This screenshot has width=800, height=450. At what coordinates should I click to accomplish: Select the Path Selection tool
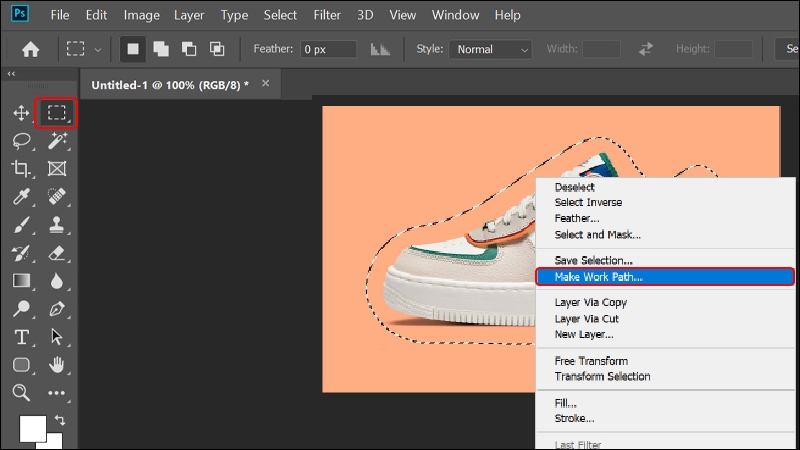click(x=57, y=337)
